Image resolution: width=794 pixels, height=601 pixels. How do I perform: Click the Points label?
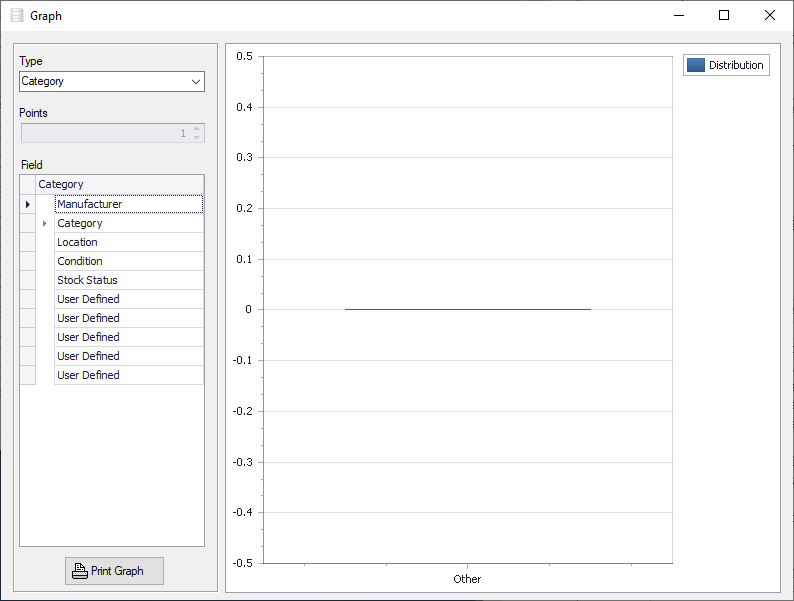pyautogui.click(x=33, y=113)
